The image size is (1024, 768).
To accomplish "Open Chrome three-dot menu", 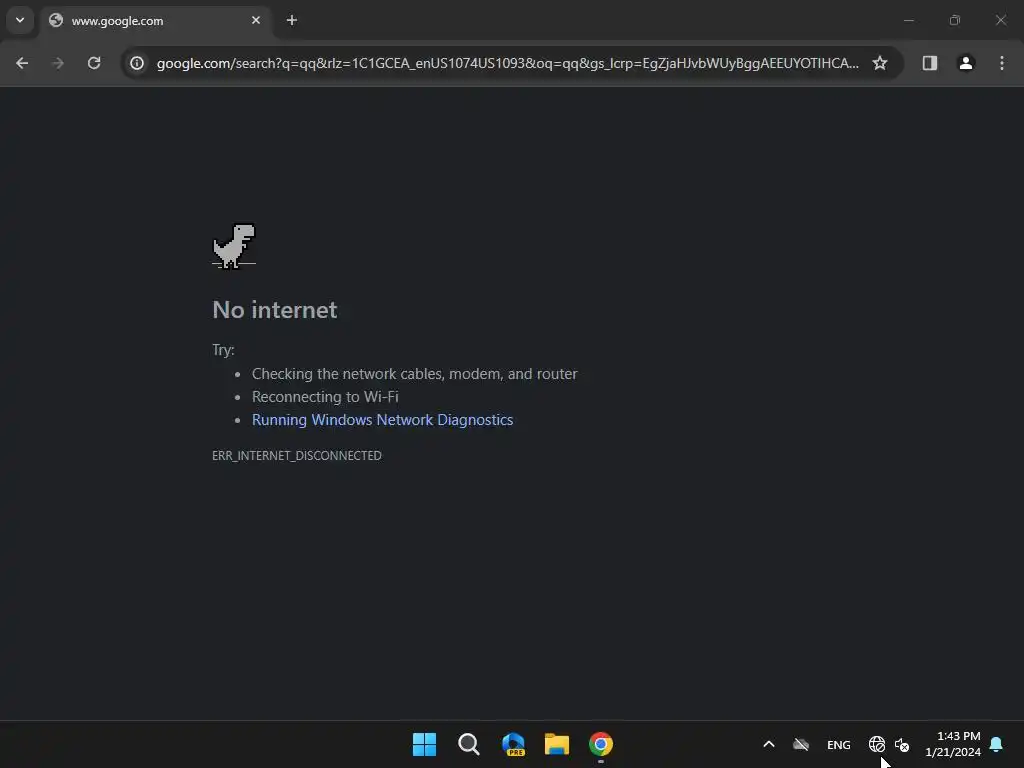I will click(x=1002, y=63).
